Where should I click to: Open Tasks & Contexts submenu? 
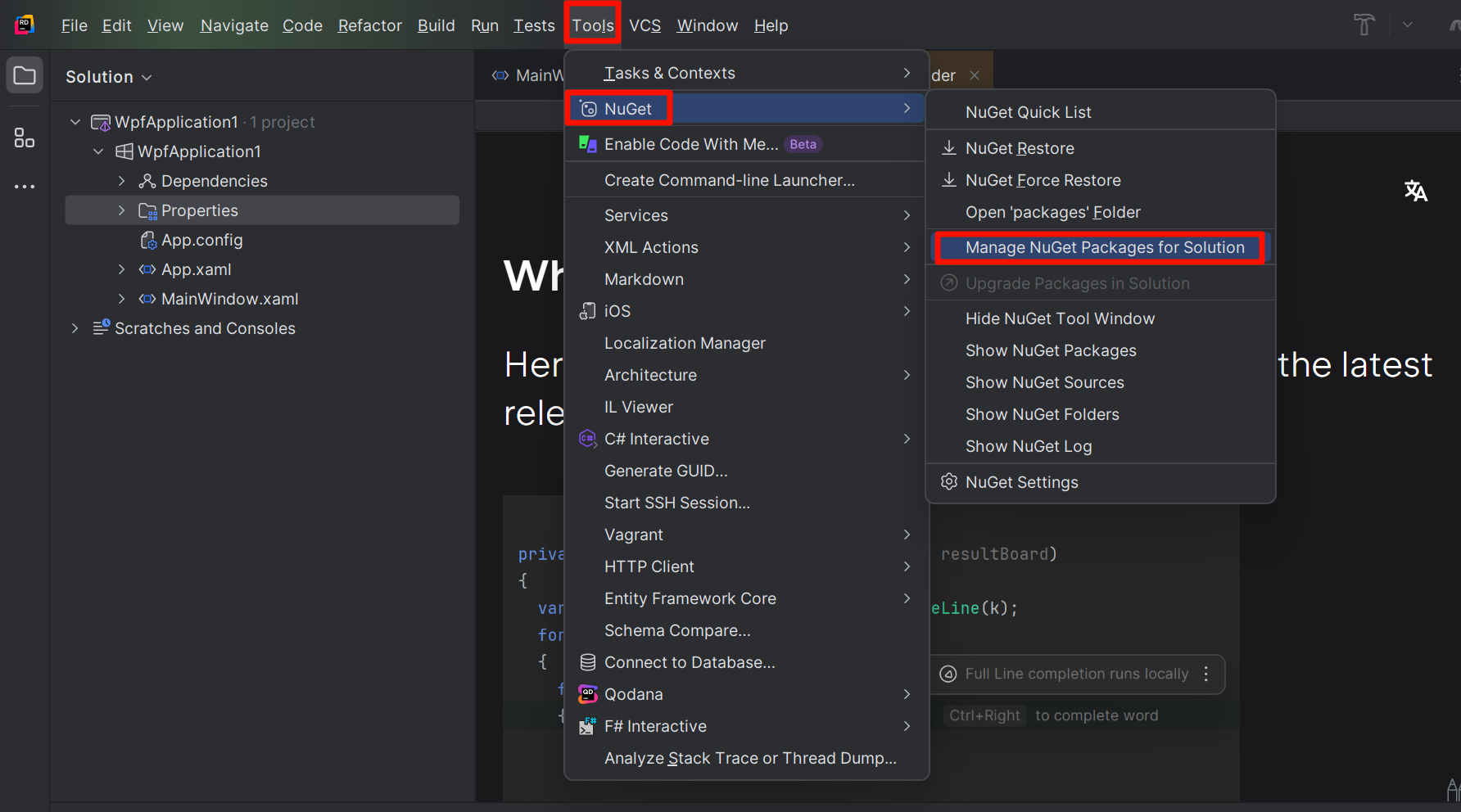746,73
